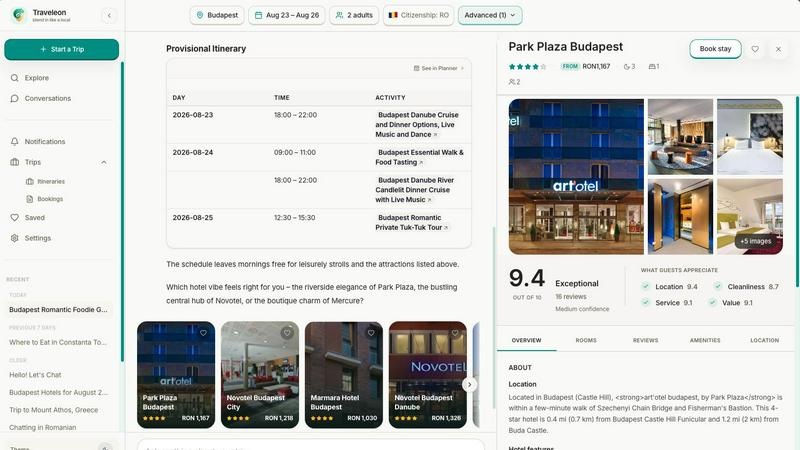Save Park Plaza Budapest with header heart
The width and height of the screenshot is (800, 450).
[755, 49]
